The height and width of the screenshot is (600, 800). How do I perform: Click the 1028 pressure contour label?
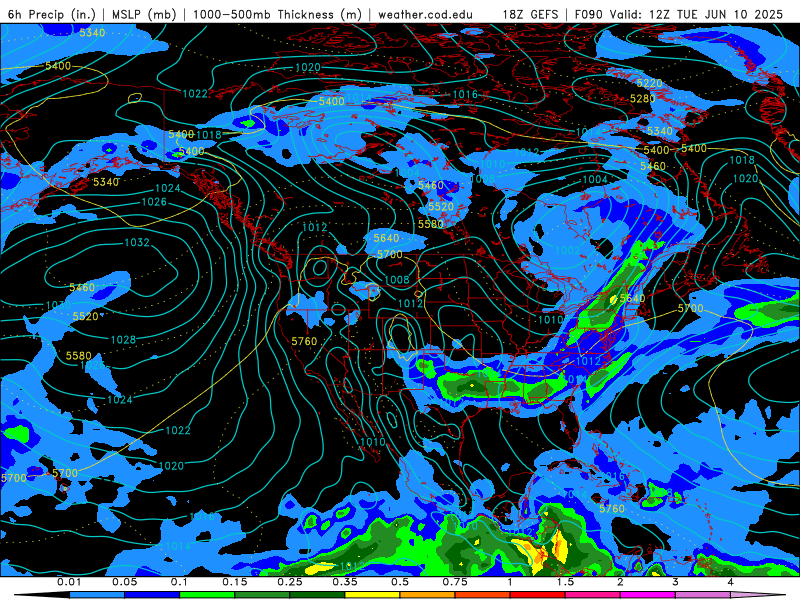(123, 340)
